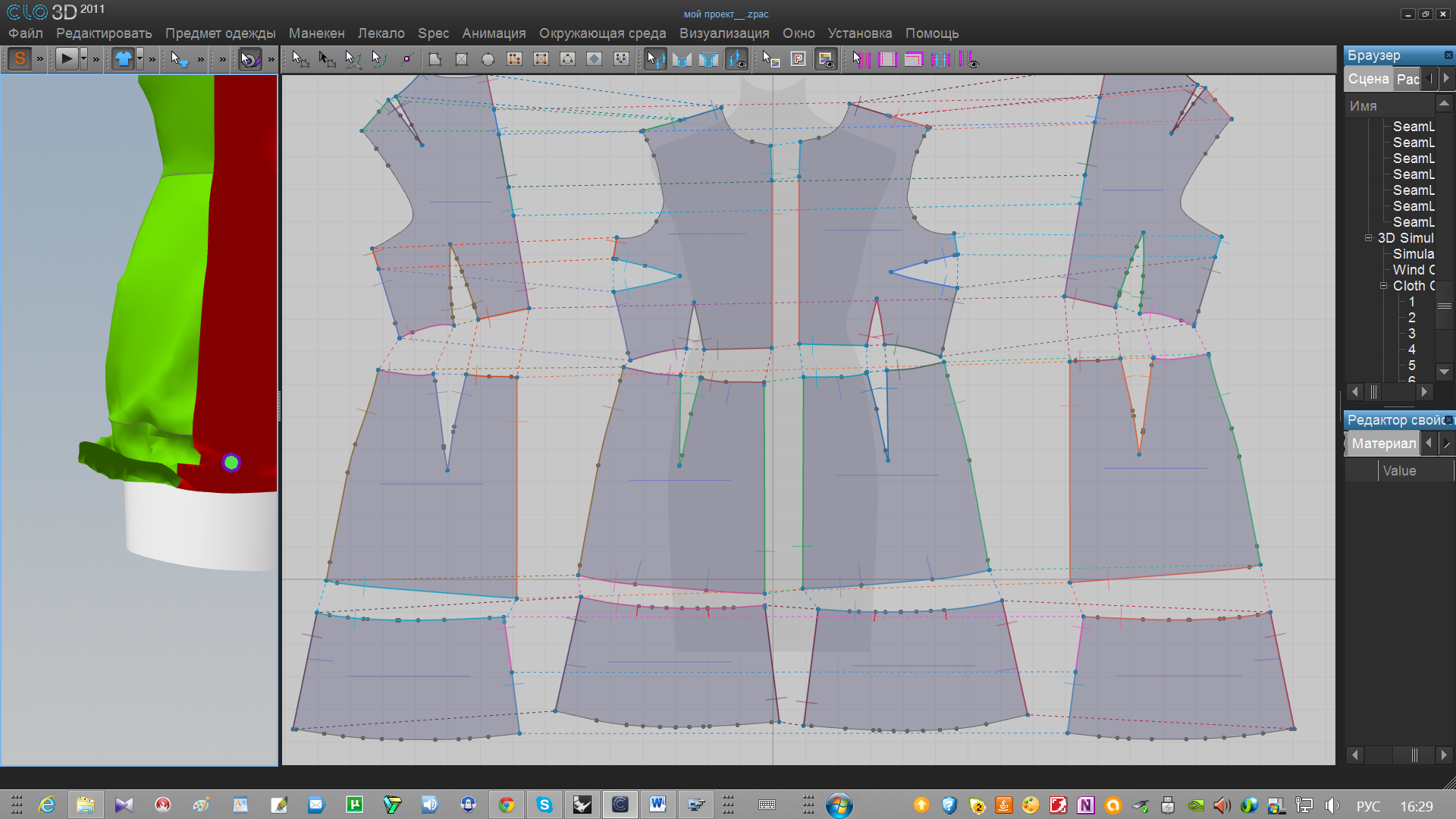This screenshot has height=819, width=1456.
Task: Toggle texture visibility eye icon
Action: [826, 59]
